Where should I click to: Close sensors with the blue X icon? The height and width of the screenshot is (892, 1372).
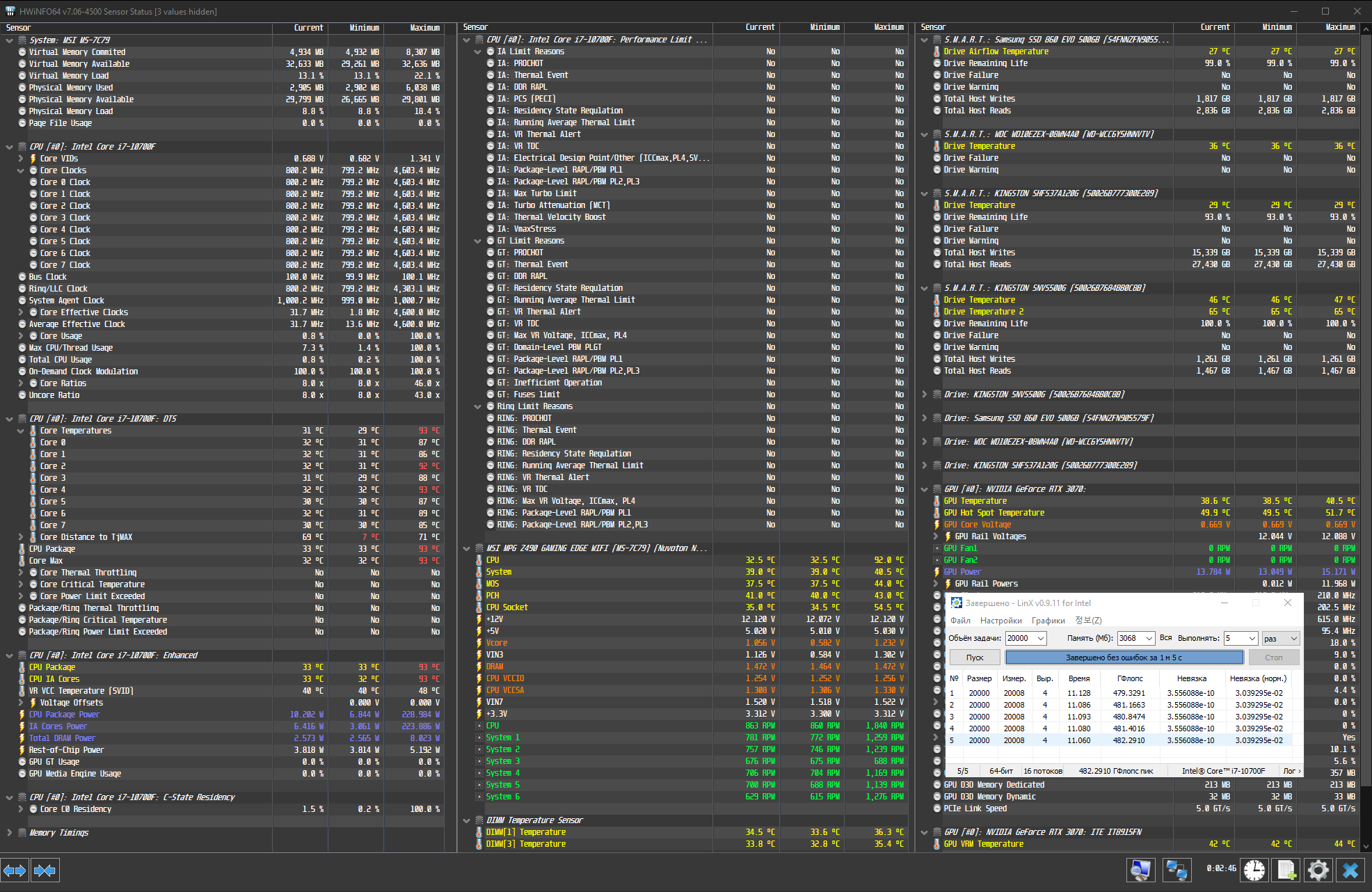1350,870
